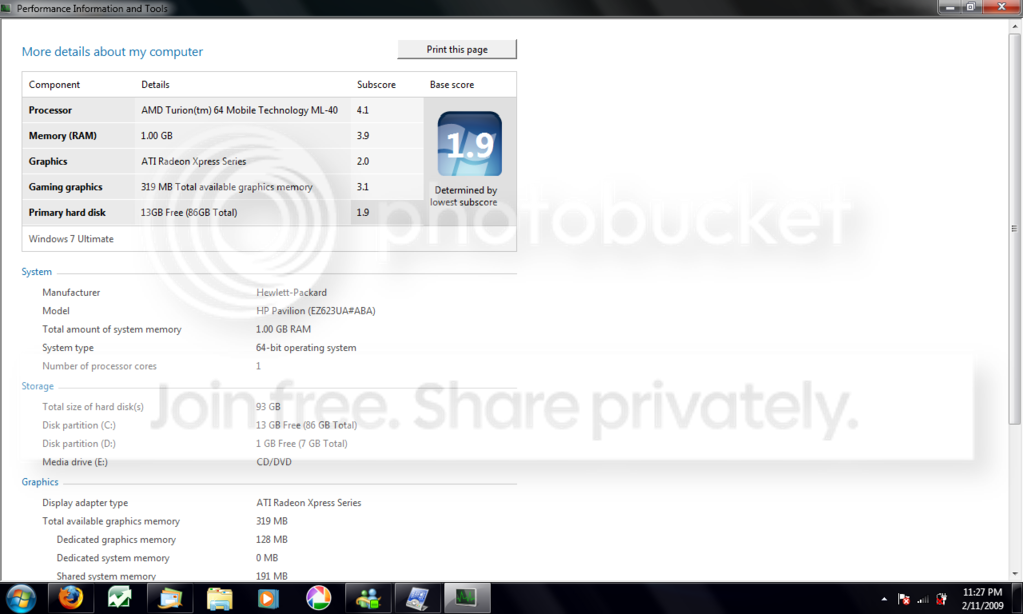This screenshot has height=614, width=1023.
Task: Click 'Hewlett-Packard' manufacturer value
Action: tap(292, 292)
